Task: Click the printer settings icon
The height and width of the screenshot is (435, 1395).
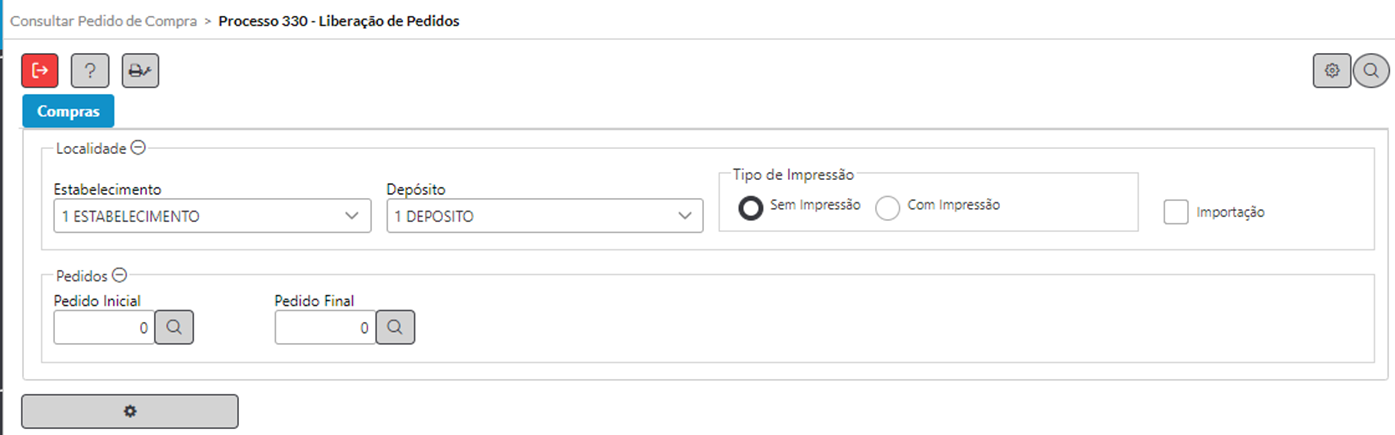Action: pyautogui.click(x=141, y=71)
